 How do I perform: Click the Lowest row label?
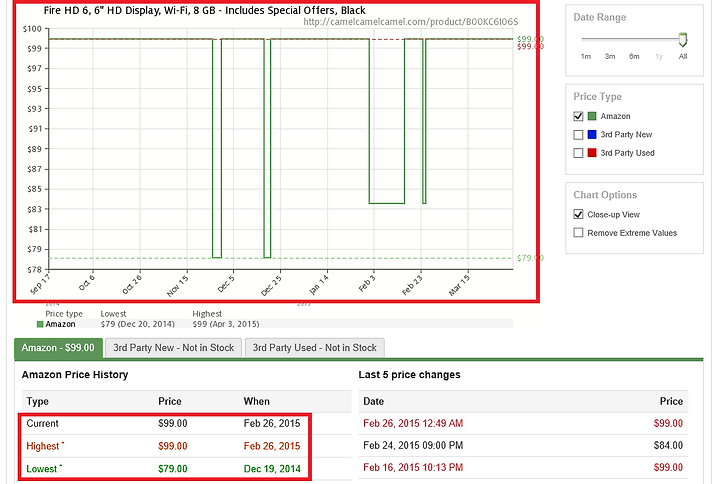[x=44, y=469]
